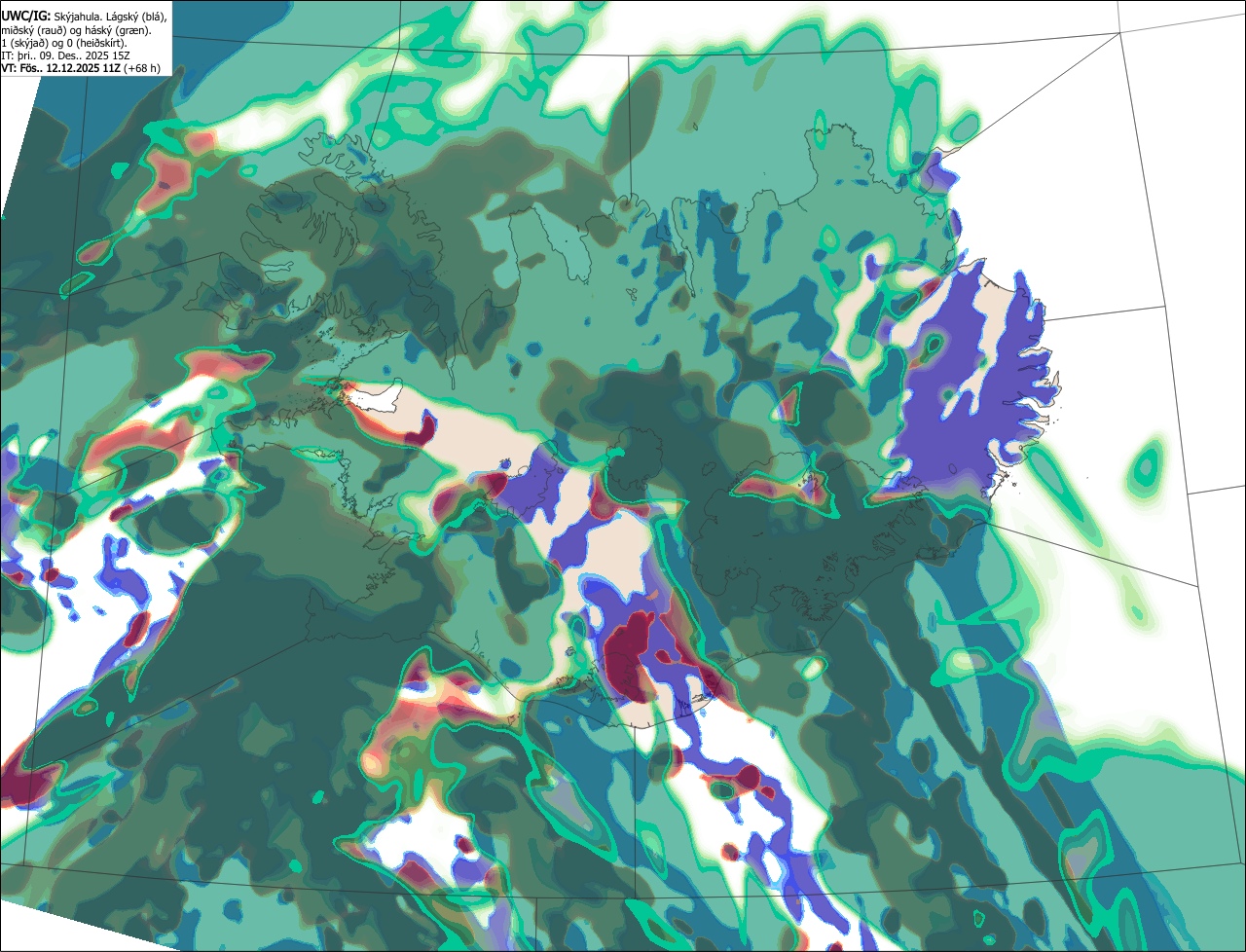Click the bold 'VT: Fös.. 12.12.2025 11Z' text

pyautogui.click(x=61, y=68)
